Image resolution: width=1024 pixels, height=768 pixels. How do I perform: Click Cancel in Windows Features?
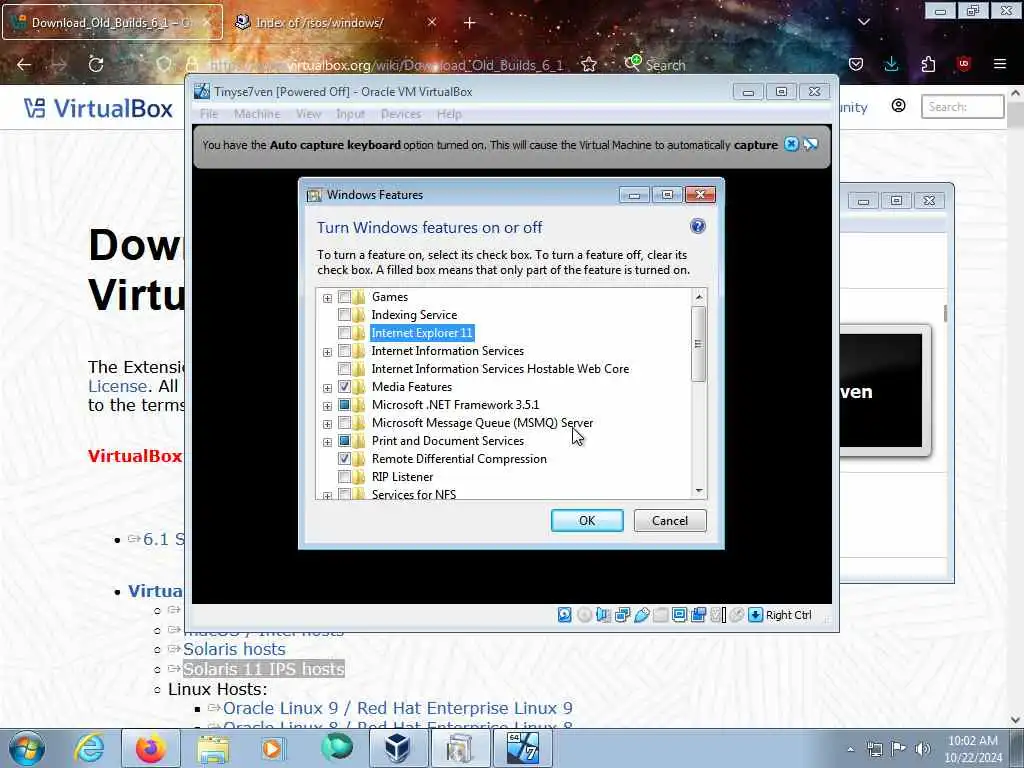pos(670,520)
